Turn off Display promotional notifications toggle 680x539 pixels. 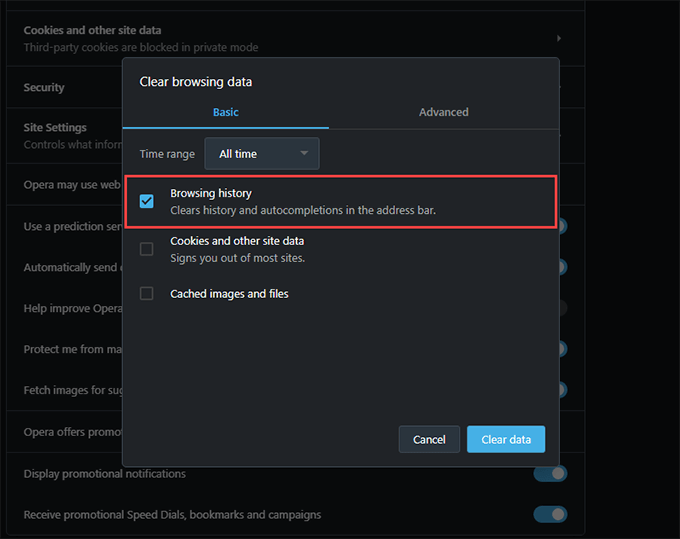551,473
